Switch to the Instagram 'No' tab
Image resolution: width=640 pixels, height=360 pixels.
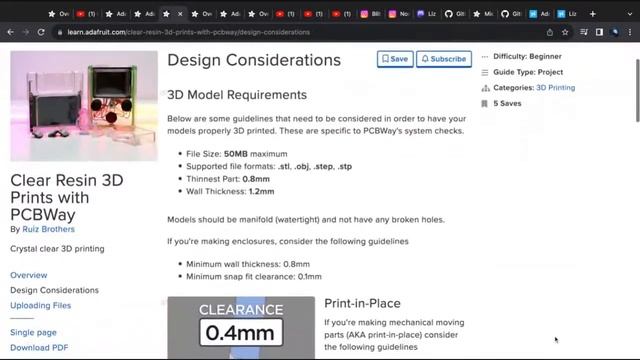pyautogui.click(x=398, y=14)
